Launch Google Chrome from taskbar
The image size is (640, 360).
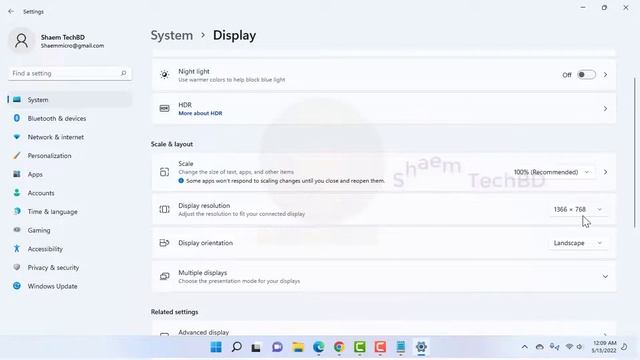pos(339,347)
